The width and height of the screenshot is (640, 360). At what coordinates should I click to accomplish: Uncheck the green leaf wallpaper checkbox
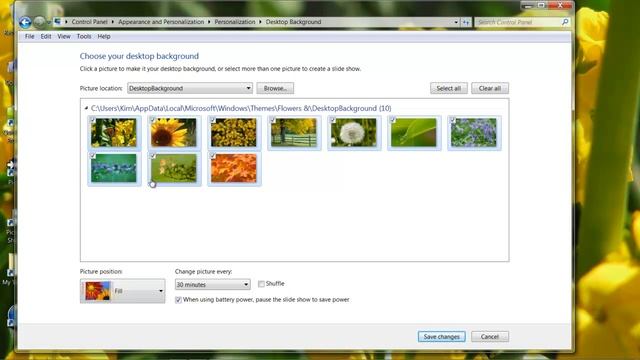tap(393, 120)
